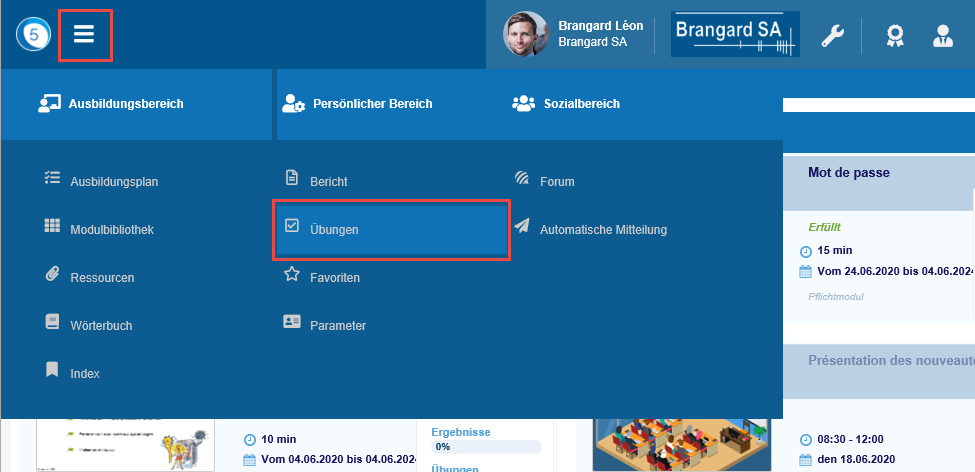Click the Brangard SA company logo
This screenshot has width=975, height=472.
[735, 35]
